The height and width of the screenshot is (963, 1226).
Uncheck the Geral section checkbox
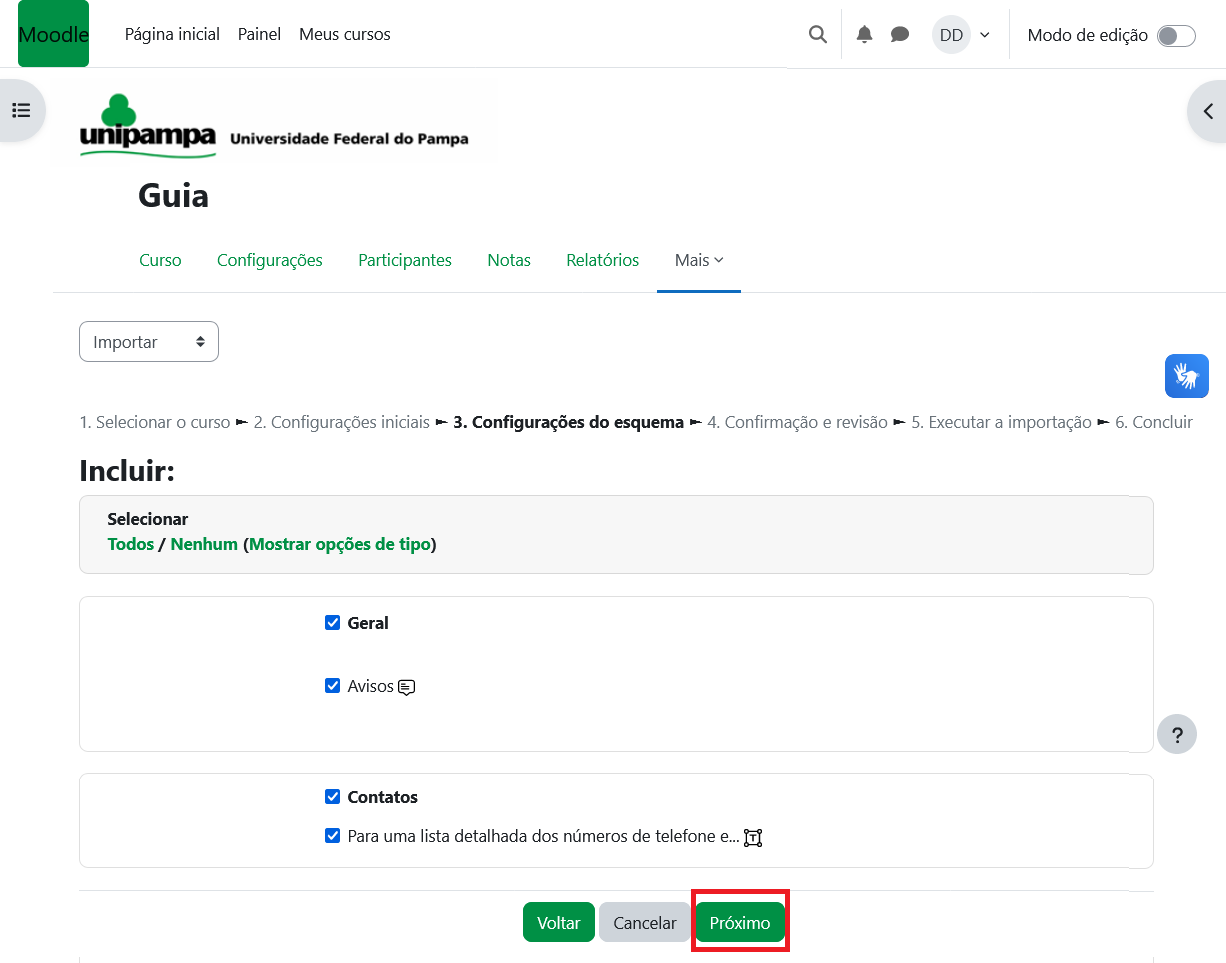(333, 623)
